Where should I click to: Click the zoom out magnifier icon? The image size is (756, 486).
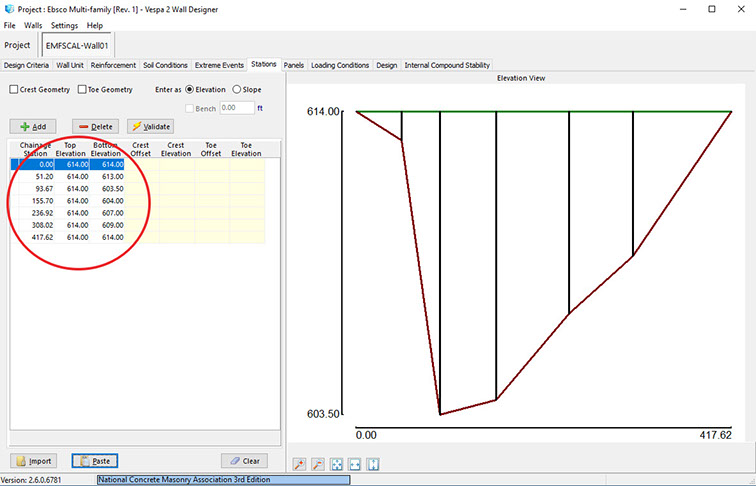coord(317,464)
